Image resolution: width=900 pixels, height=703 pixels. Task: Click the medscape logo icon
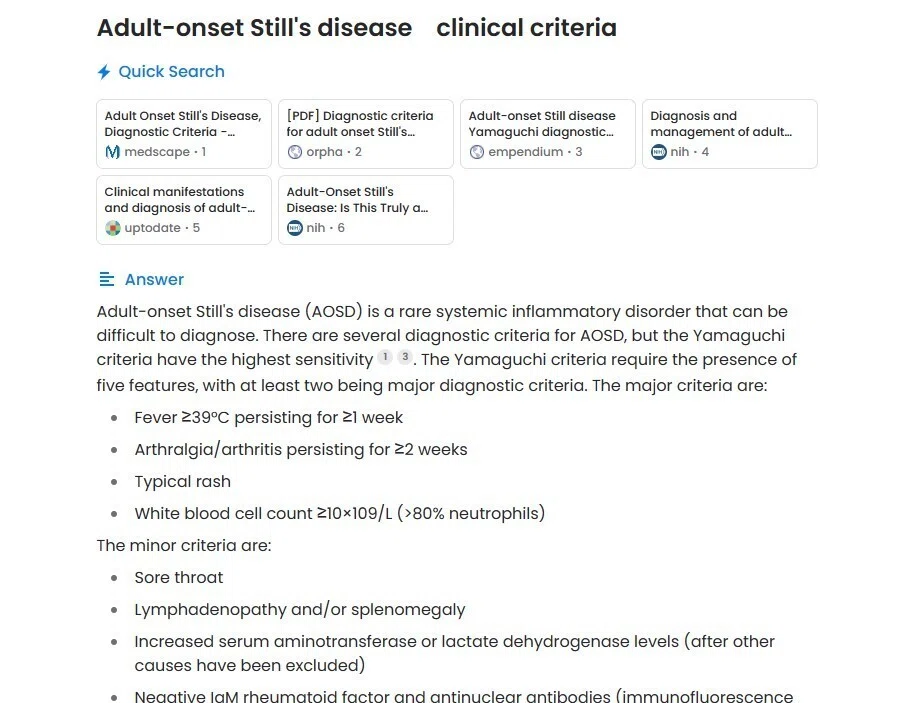(x=112, y=152)
